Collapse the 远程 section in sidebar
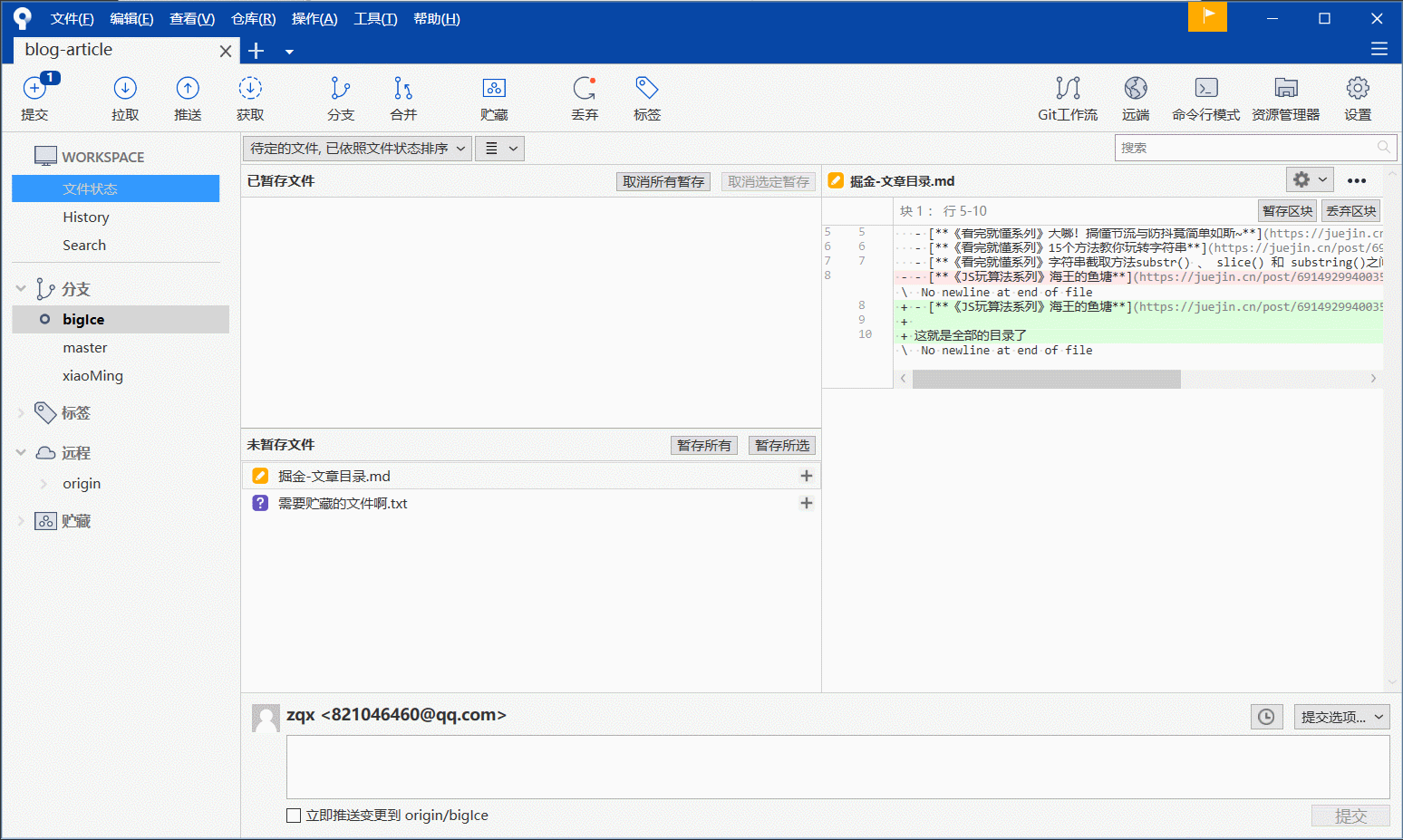 [x=21, y=452]
